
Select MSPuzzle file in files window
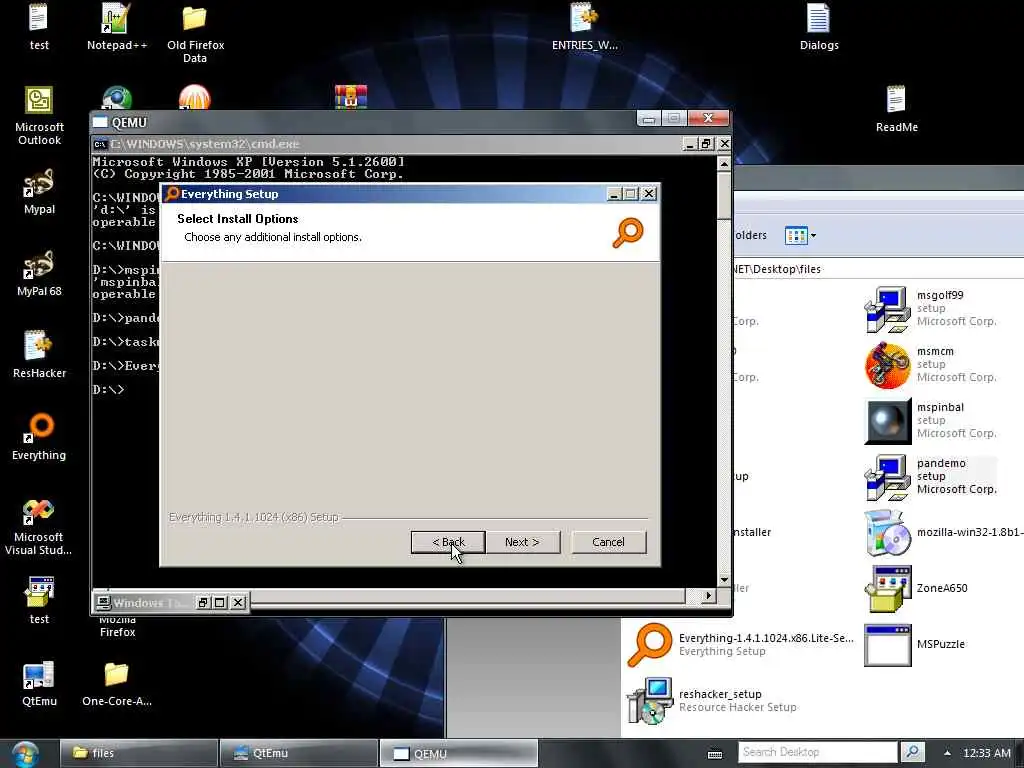click(915, 645)
